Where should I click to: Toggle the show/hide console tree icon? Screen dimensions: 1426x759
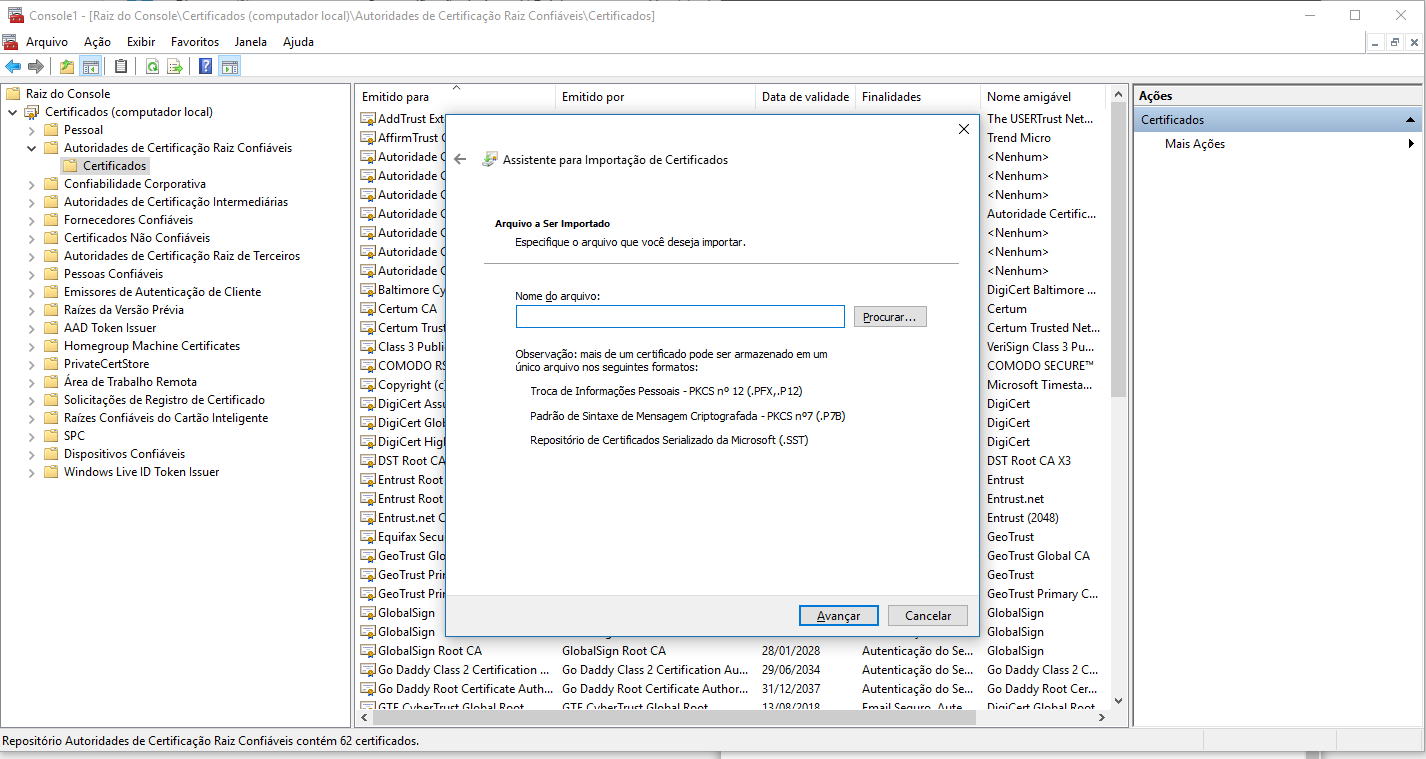(91, 67)
